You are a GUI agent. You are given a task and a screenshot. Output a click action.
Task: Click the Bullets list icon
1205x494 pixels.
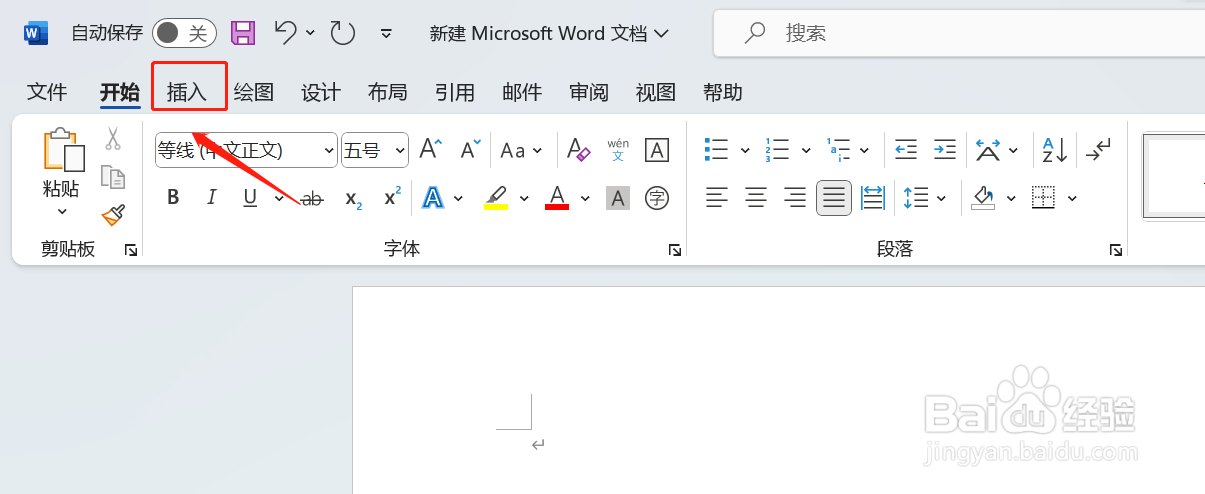716,150
